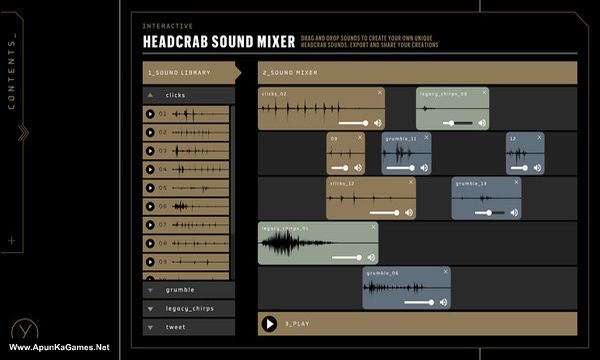Adjust the grumble_06 volume slider
The height and width of the screenshot is (360, 600).
pyautogui.click(x=419, y=302)
